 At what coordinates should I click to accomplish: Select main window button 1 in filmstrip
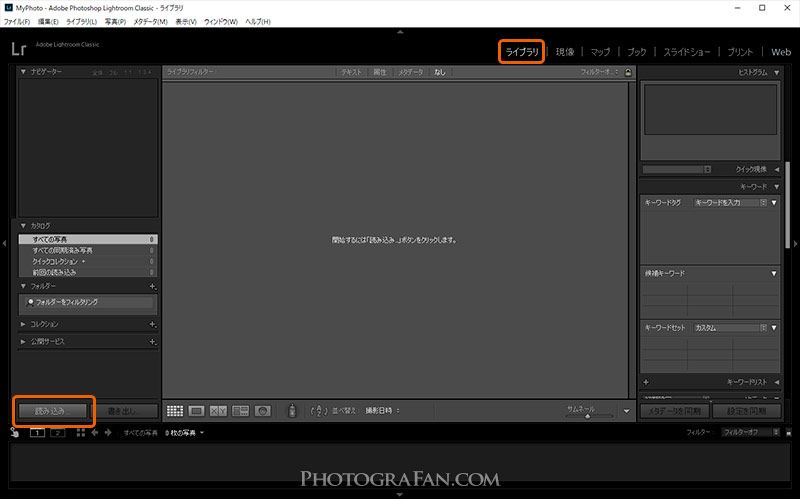[x=37, y=433]
